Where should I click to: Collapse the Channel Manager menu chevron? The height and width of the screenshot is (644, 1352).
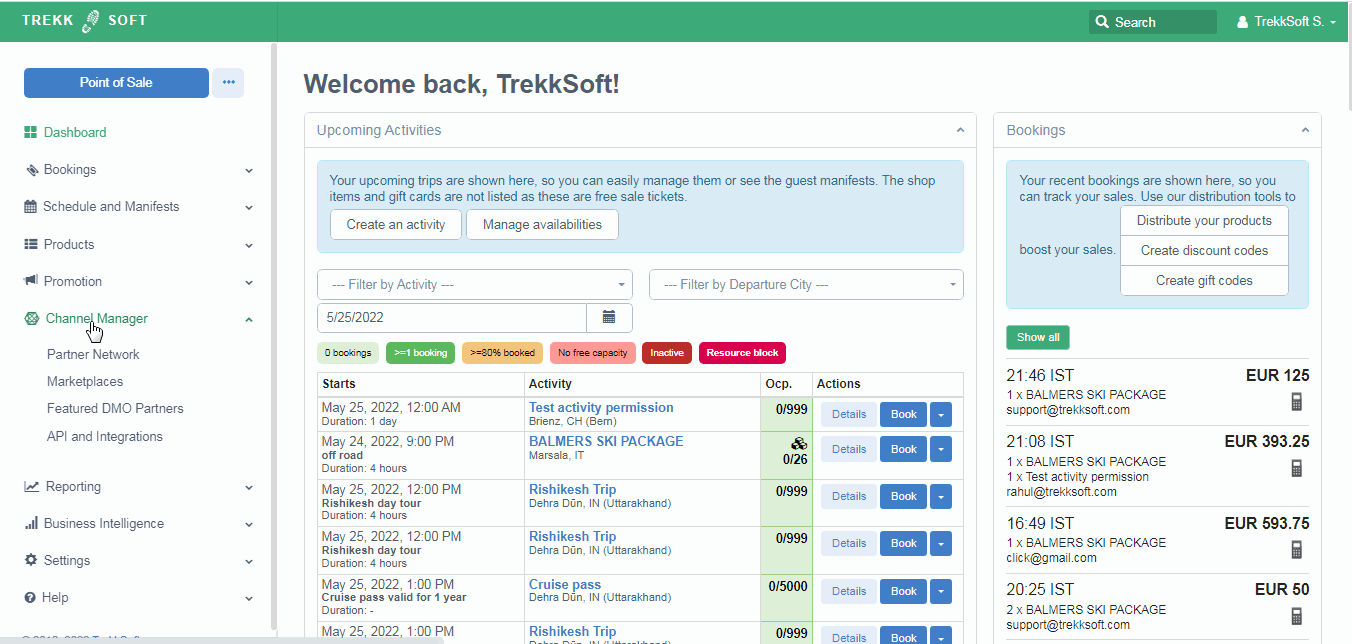tap(249, 319)
